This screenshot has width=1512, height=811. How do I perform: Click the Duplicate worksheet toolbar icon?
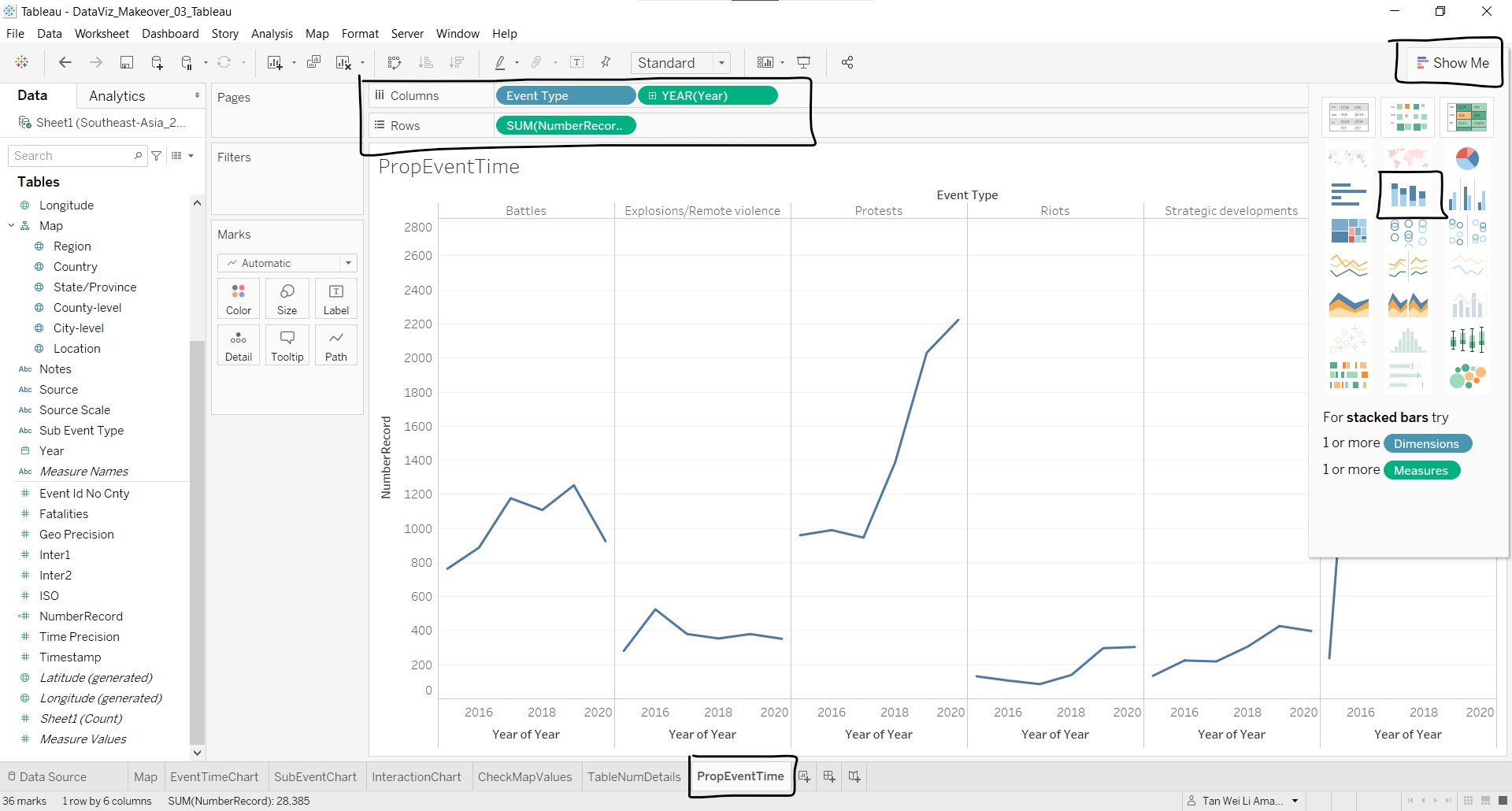tap(313, 63)
